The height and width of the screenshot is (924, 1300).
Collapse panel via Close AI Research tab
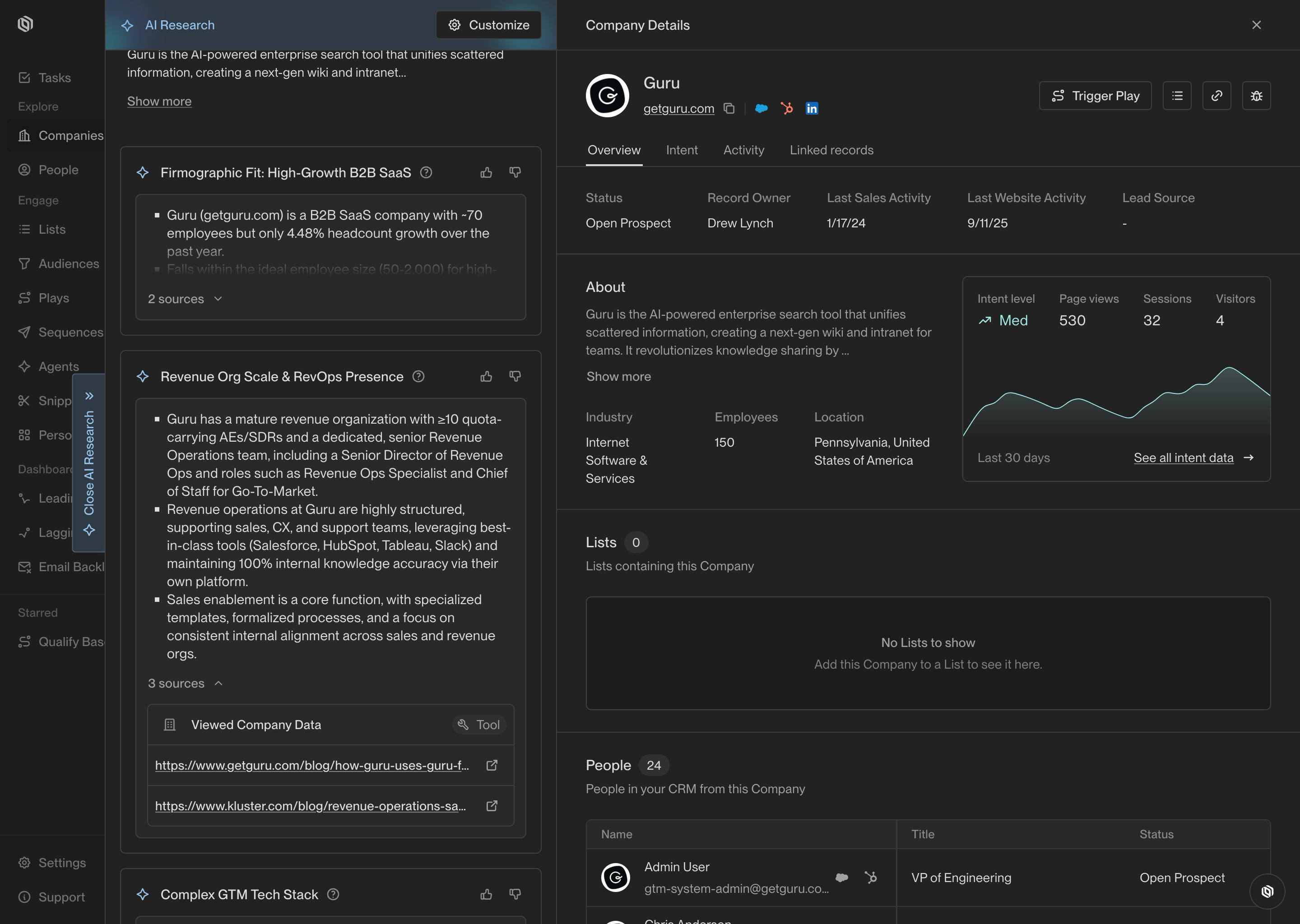click(x=89, y=462)
